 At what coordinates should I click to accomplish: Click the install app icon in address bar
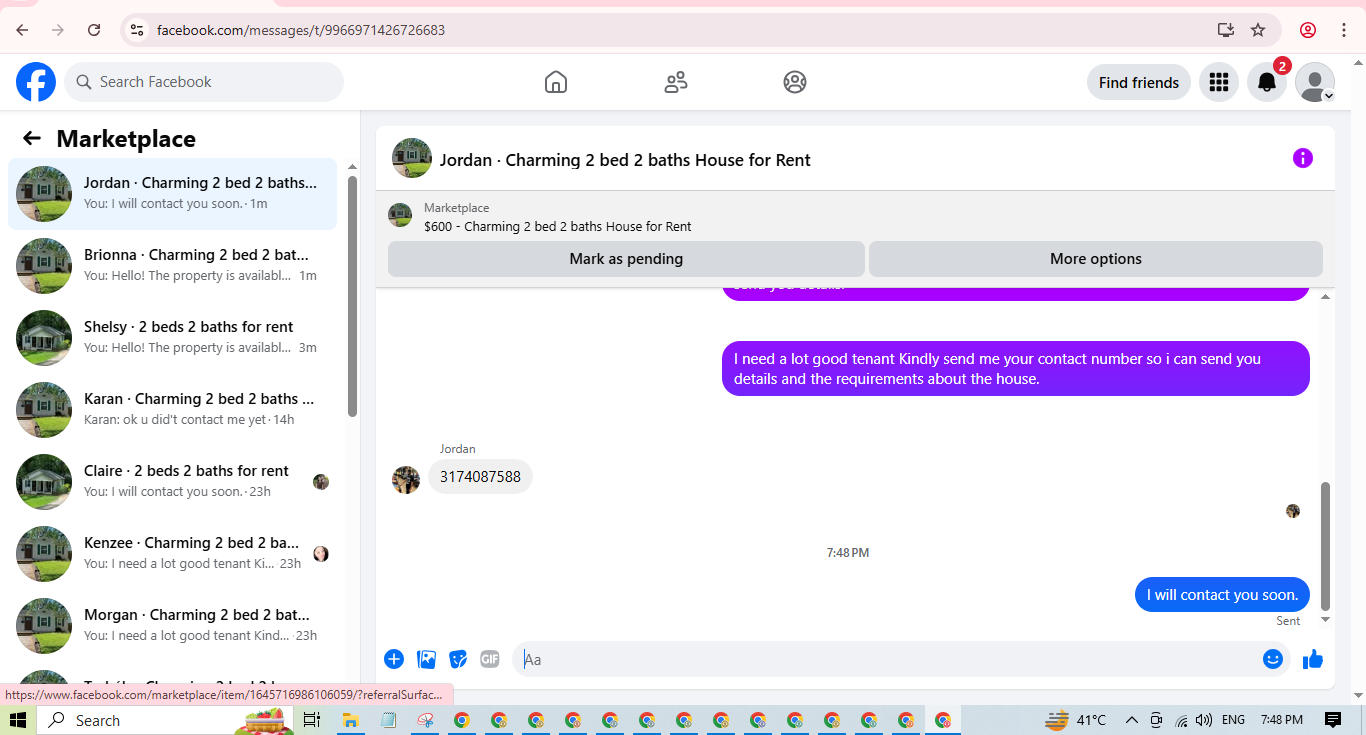click(1226, 30)
